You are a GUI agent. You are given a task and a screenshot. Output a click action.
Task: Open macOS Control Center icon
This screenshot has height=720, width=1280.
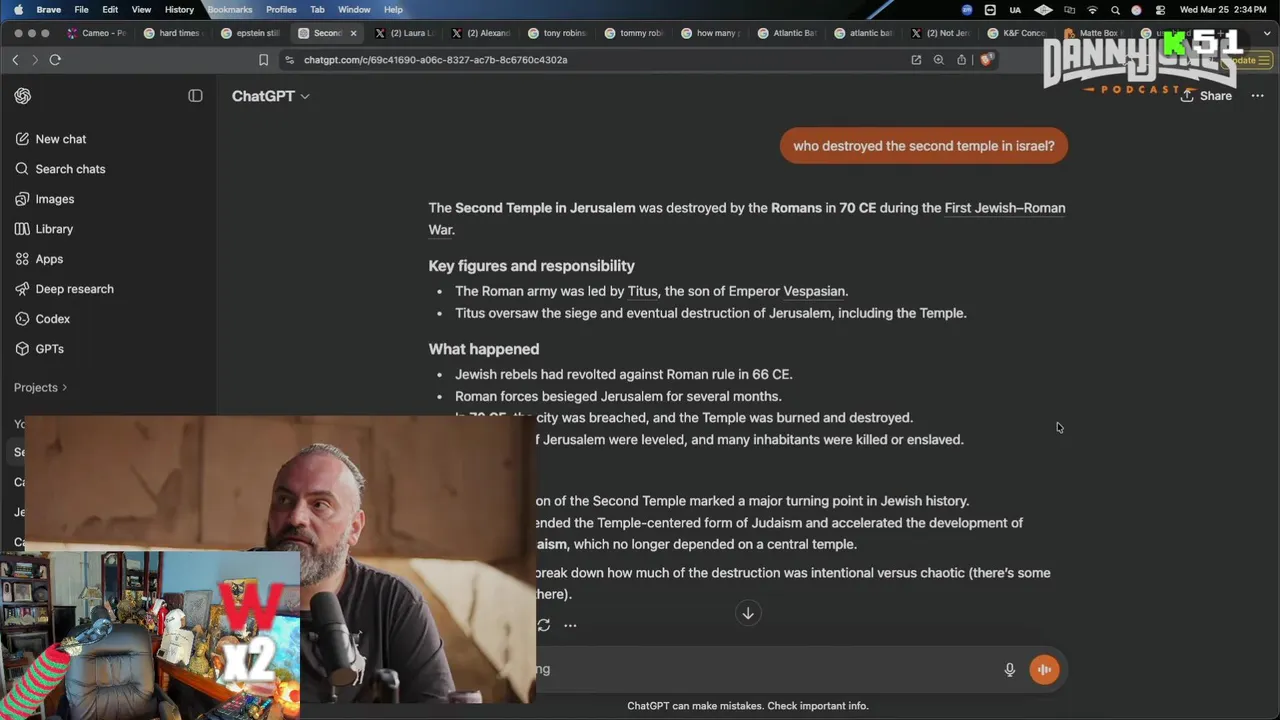click(1160, 10)
